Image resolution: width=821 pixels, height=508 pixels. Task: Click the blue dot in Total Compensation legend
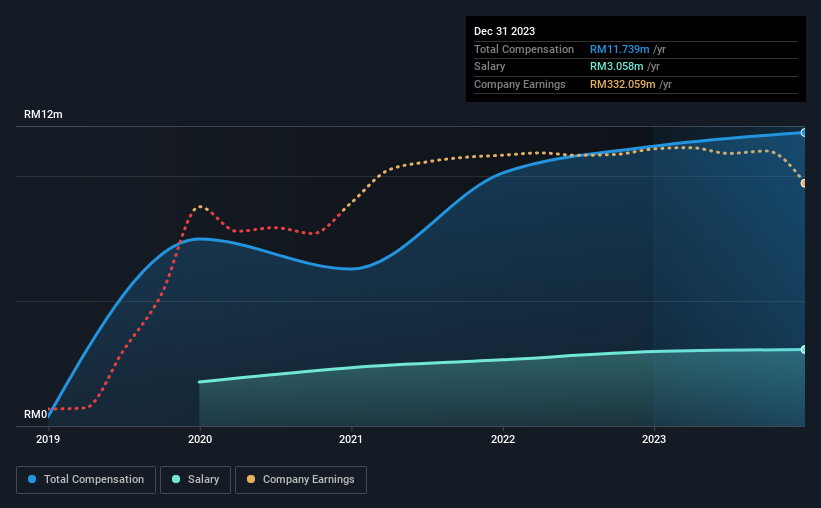click(x=32, y=479)
